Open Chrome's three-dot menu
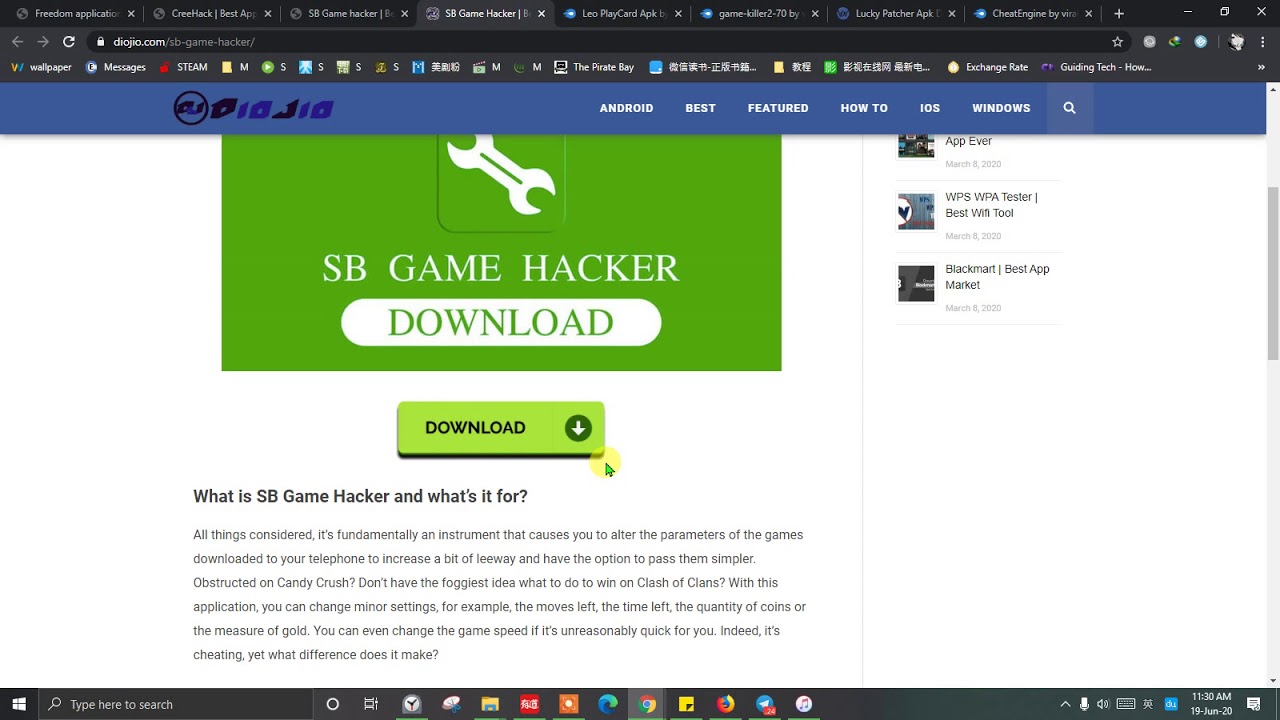1280x720 pixels. 1263,42
